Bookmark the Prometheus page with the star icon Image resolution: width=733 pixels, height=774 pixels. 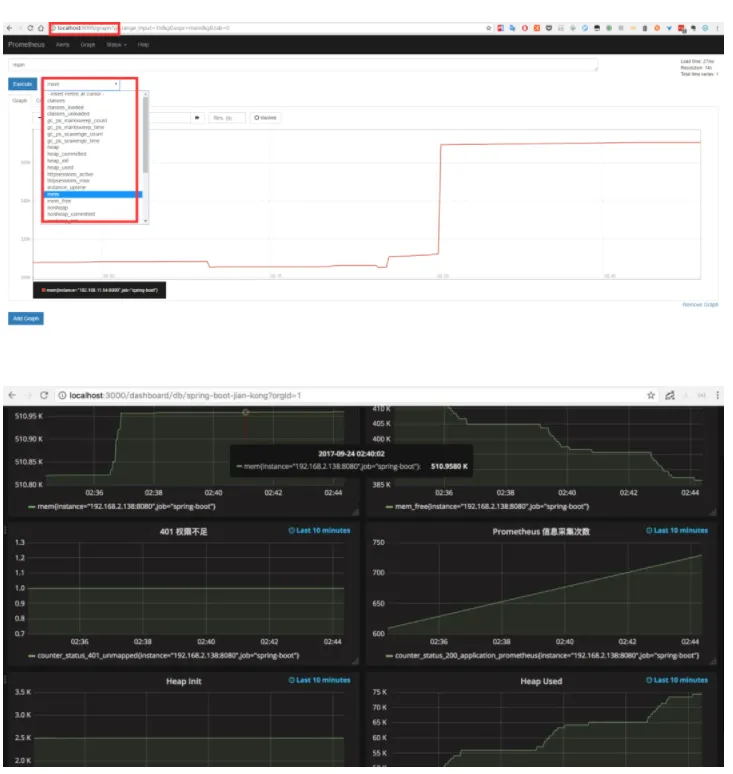[488, 28]
